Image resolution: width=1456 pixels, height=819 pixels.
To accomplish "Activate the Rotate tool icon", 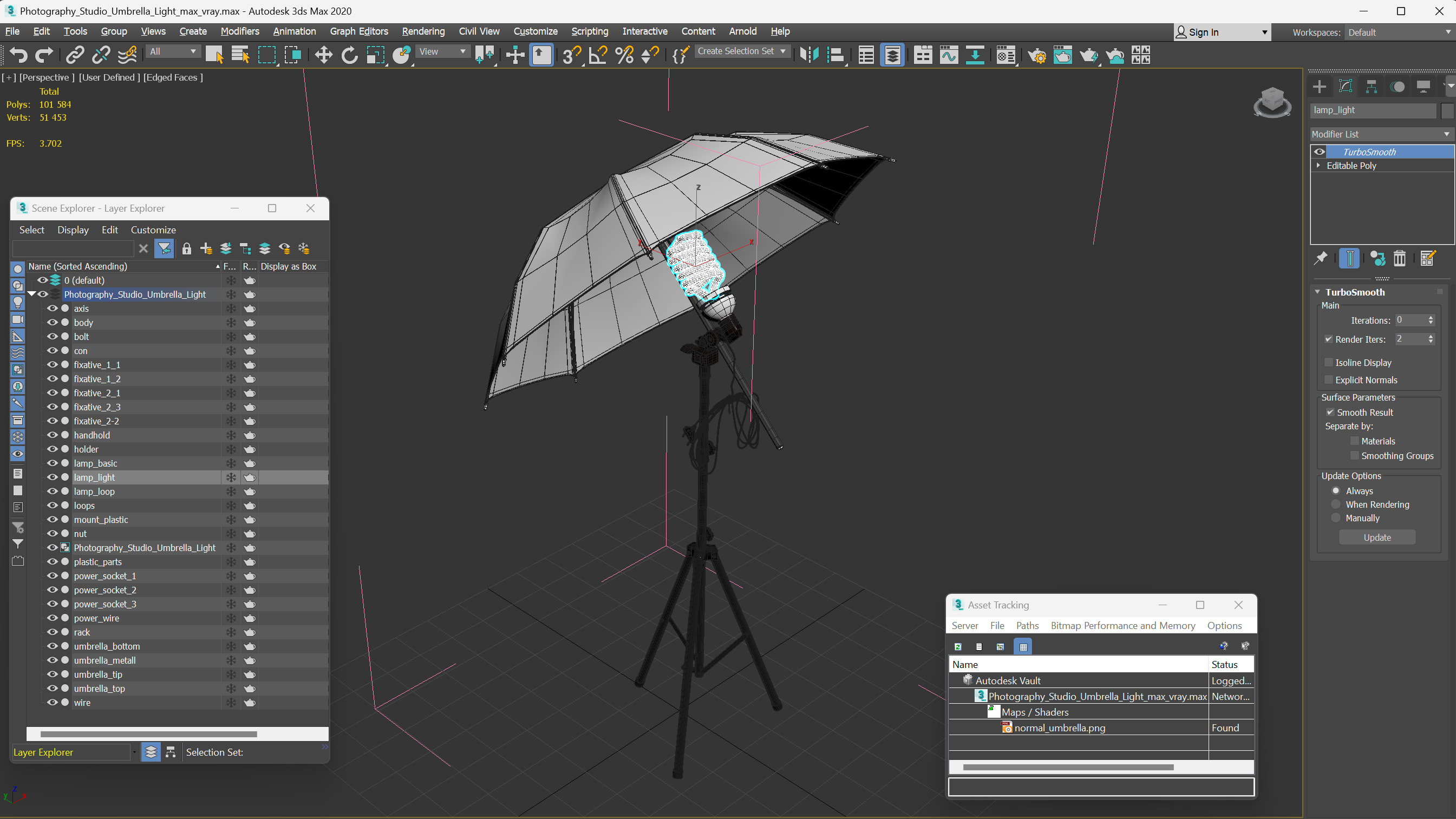I will [349, 55].
